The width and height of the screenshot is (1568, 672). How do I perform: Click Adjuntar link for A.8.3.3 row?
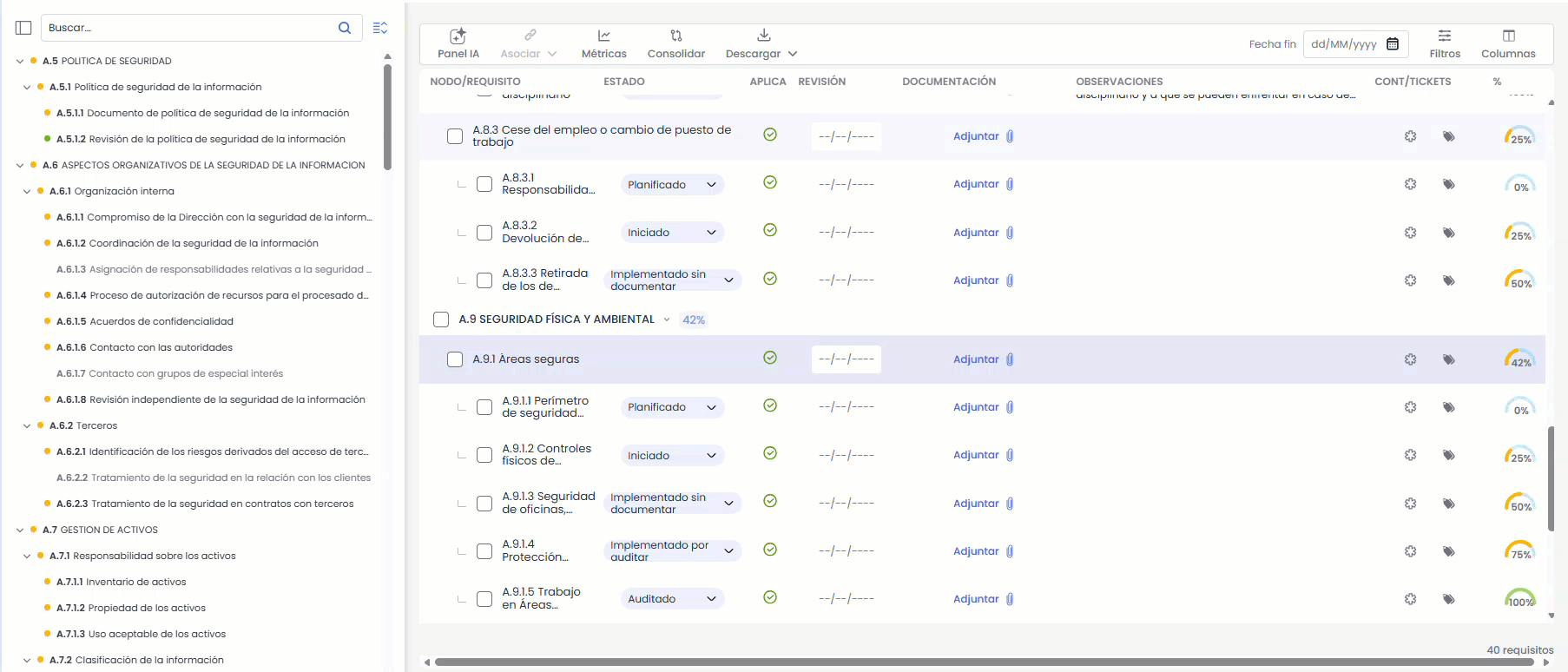tap(976, 280)
